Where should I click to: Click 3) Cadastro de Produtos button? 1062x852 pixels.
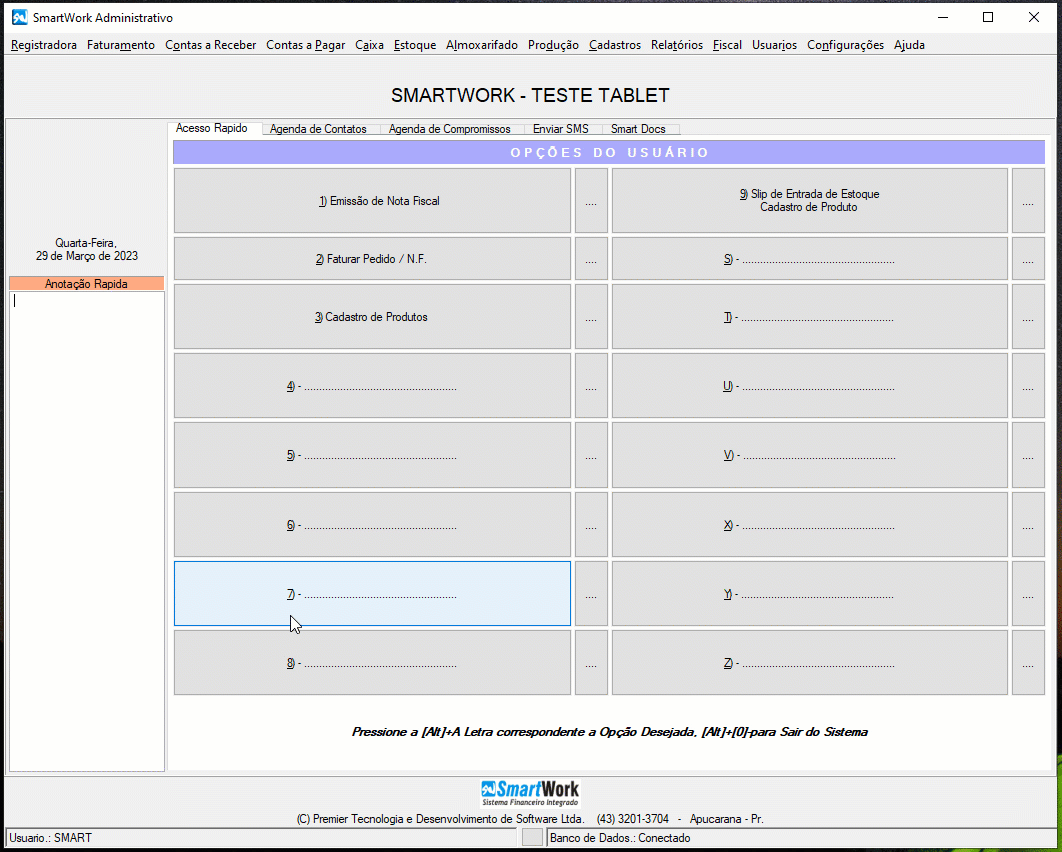[373, 316]
